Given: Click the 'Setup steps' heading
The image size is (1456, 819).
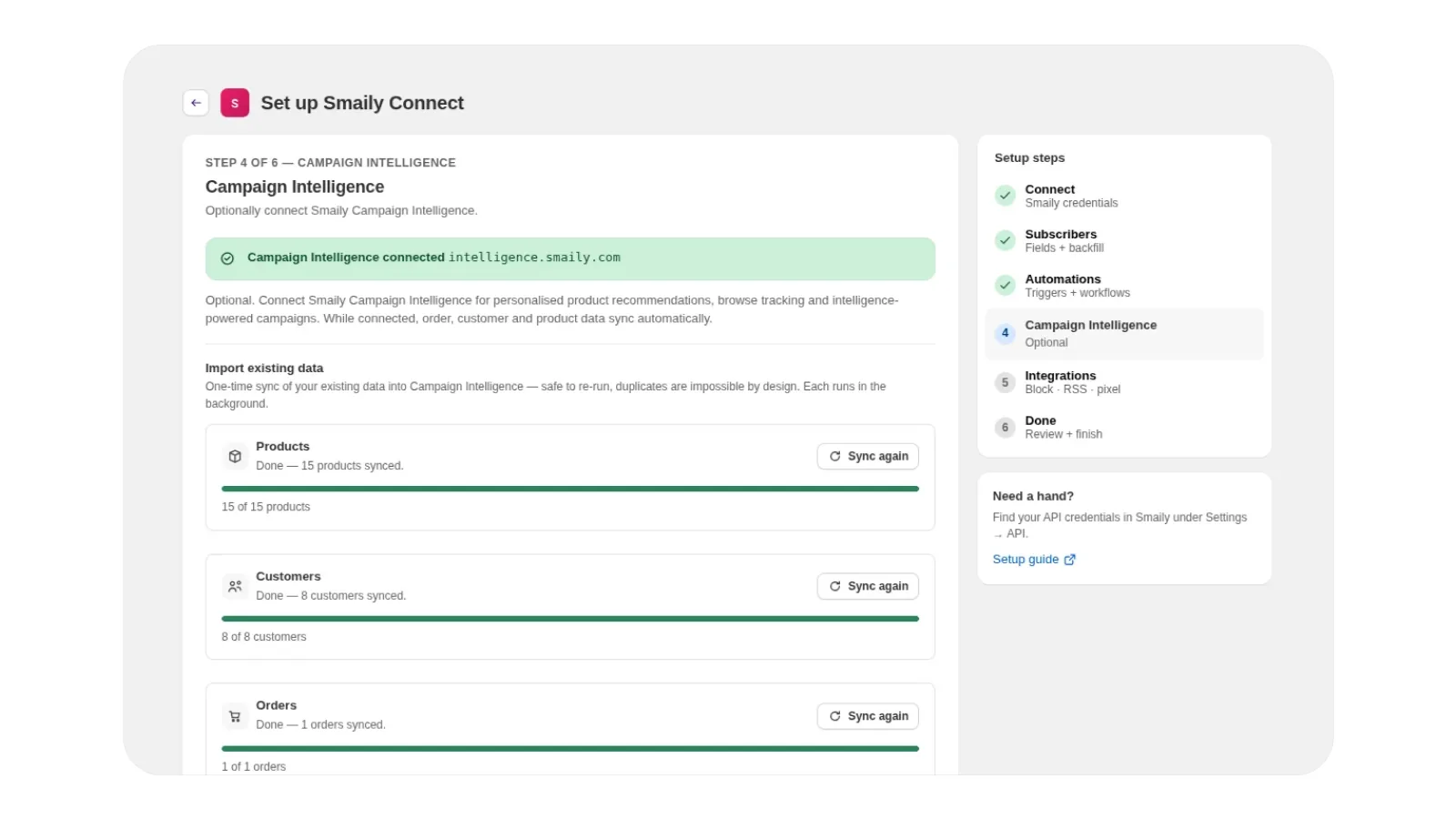Looking at the screenshot, I should (1029, 158).
